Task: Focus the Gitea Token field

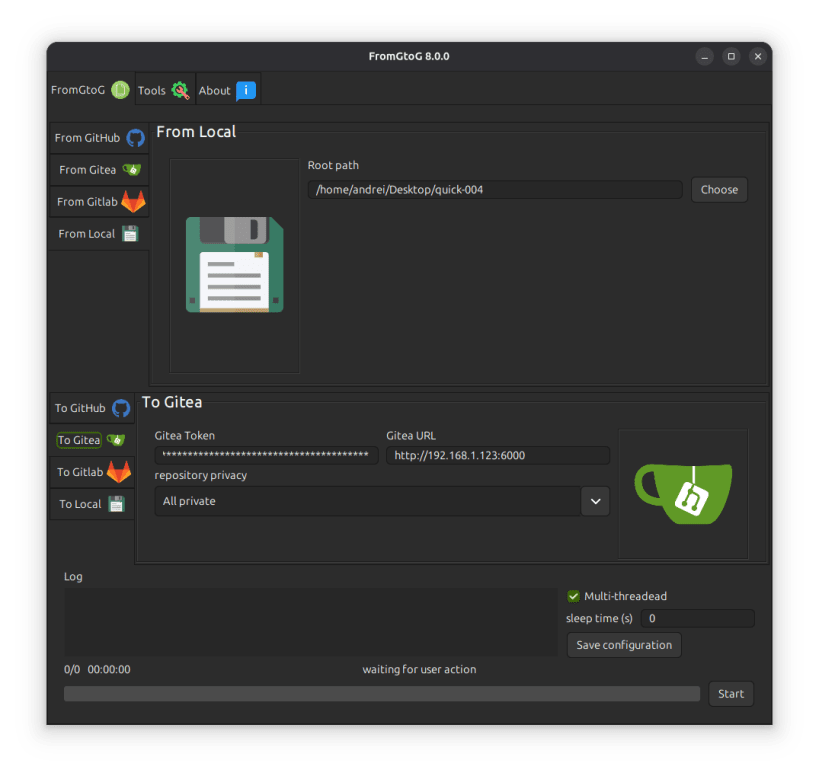Action: click(x=266, y=455)
